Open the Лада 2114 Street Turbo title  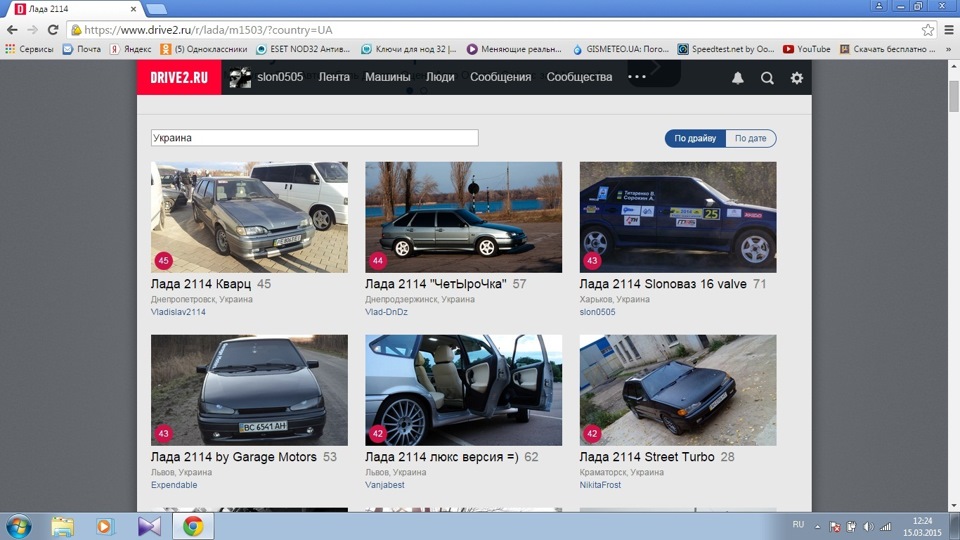(x=647, y=457)
